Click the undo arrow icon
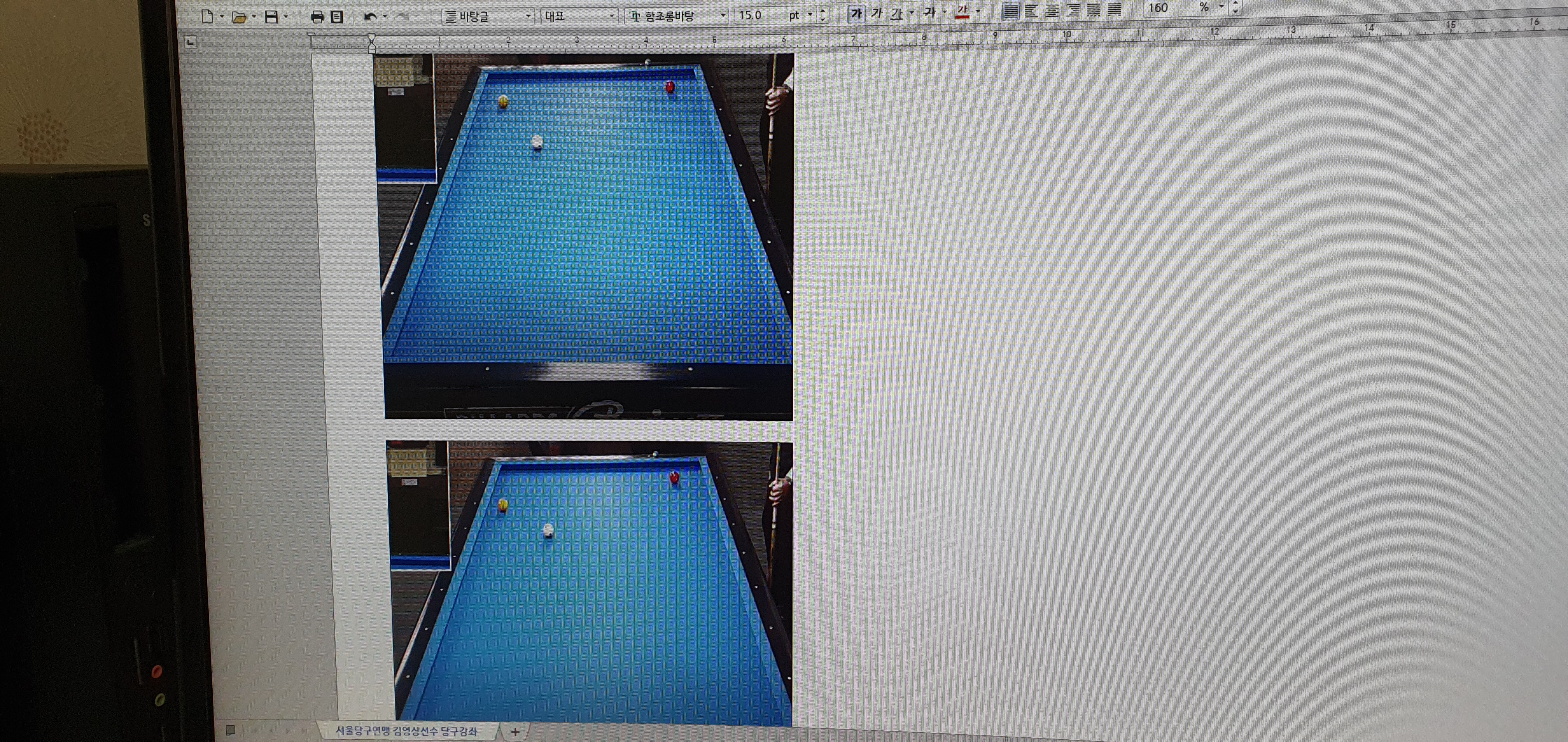The height and width of the screenshot is (742, 1568). [370, 17]
